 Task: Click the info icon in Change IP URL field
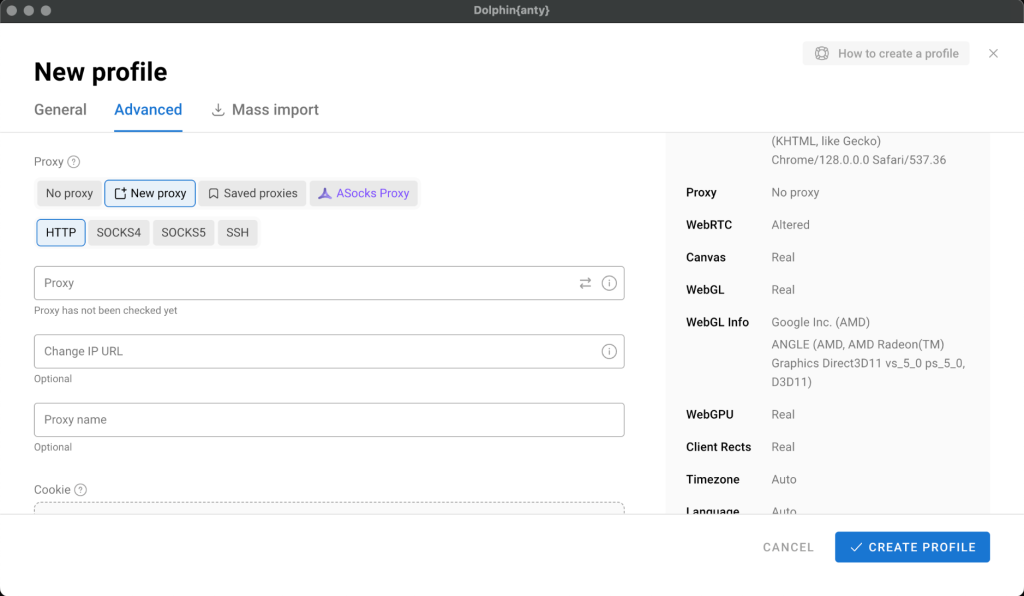coord(609,351)
